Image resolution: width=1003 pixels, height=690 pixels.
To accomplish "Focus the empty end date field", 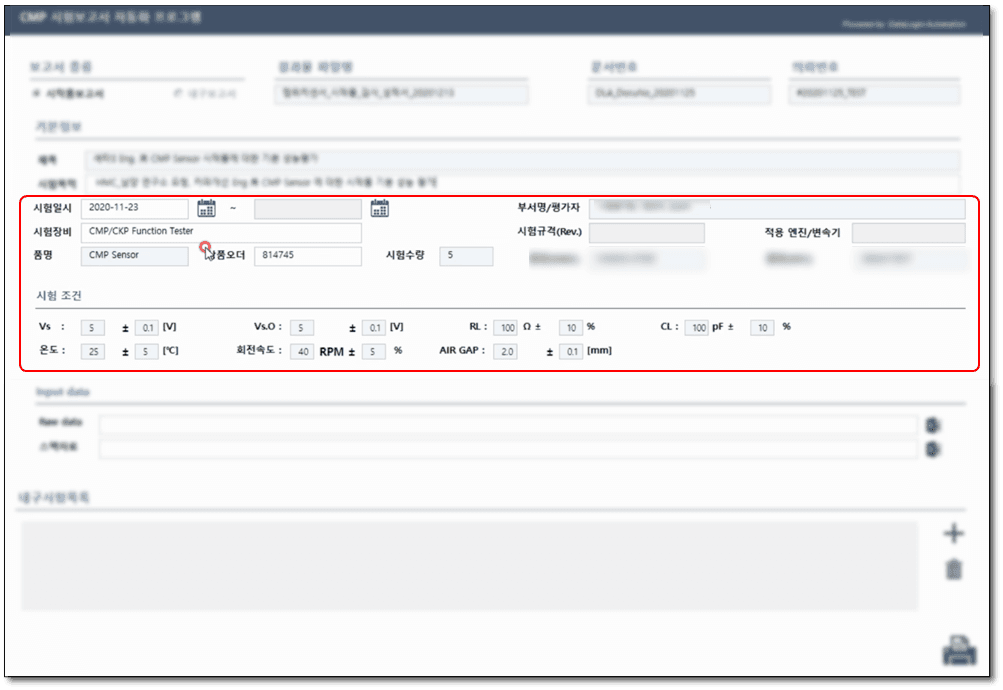I will coord(308,208).
